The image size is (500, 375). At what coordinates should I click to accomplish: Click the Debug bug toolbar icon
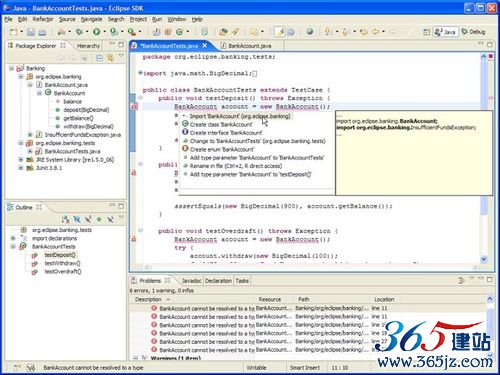pos(79,32)
